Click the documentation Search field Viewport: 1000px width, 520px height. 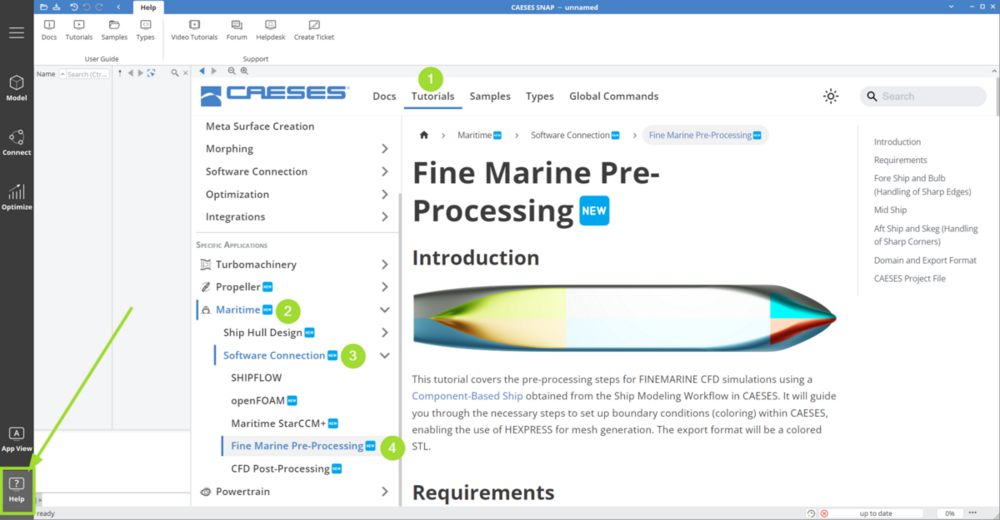[x=922, y=96]
